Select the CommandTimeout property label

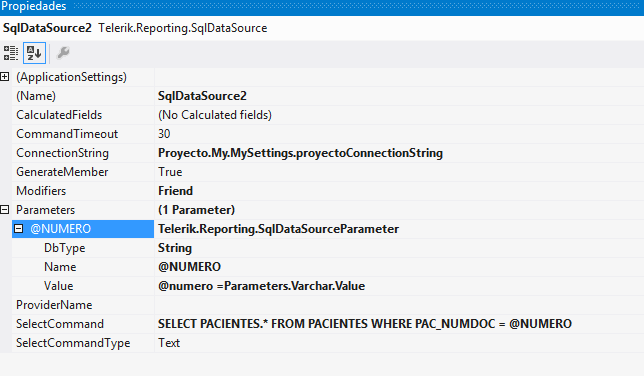(67, 134)
